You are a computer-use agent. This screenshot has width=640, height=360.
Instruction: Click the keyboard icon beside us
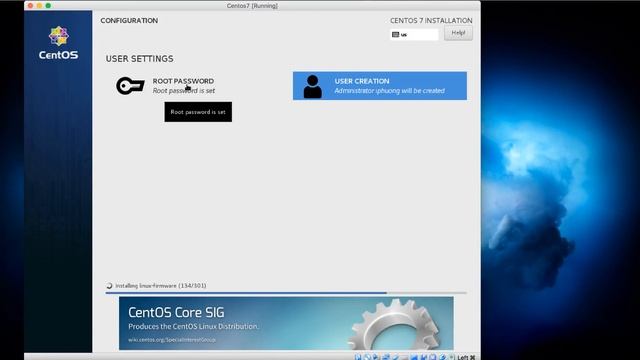pyautogui.click(x=395, y=35)
